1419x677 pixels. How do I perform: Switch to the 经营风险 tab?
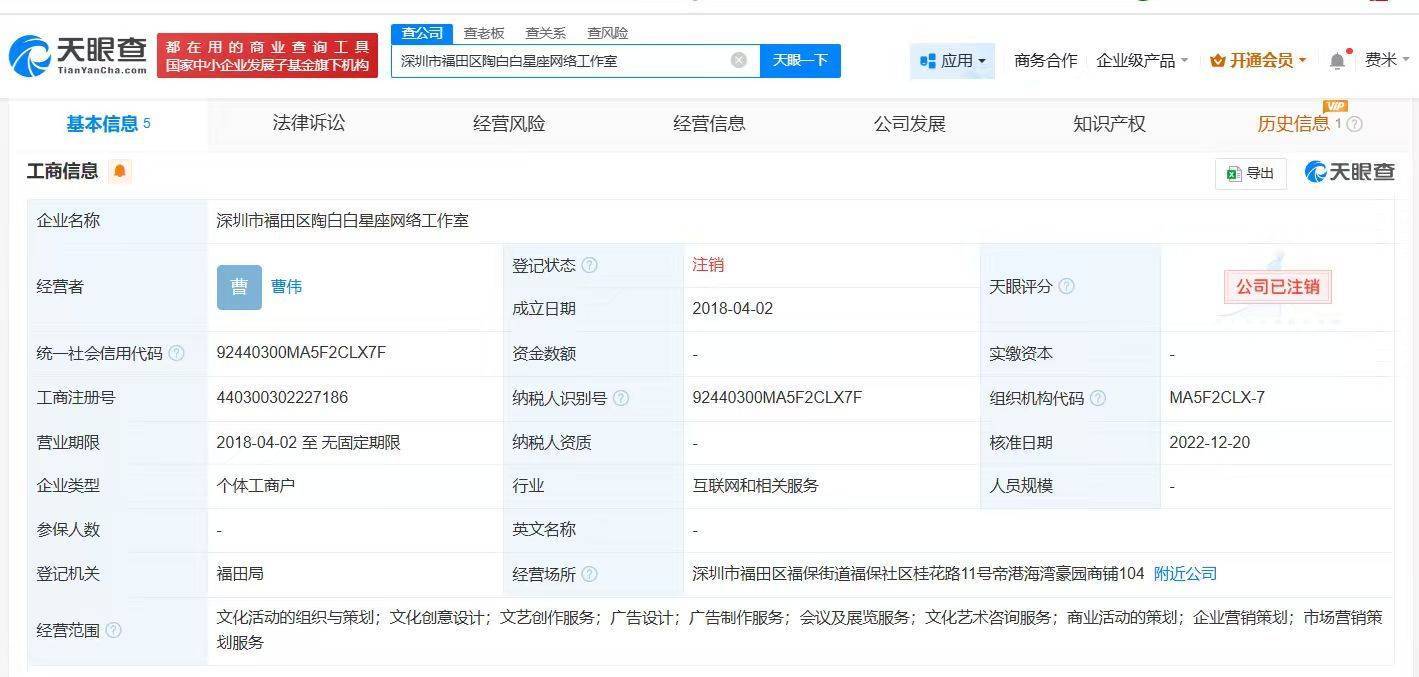[x=509, y=124]
